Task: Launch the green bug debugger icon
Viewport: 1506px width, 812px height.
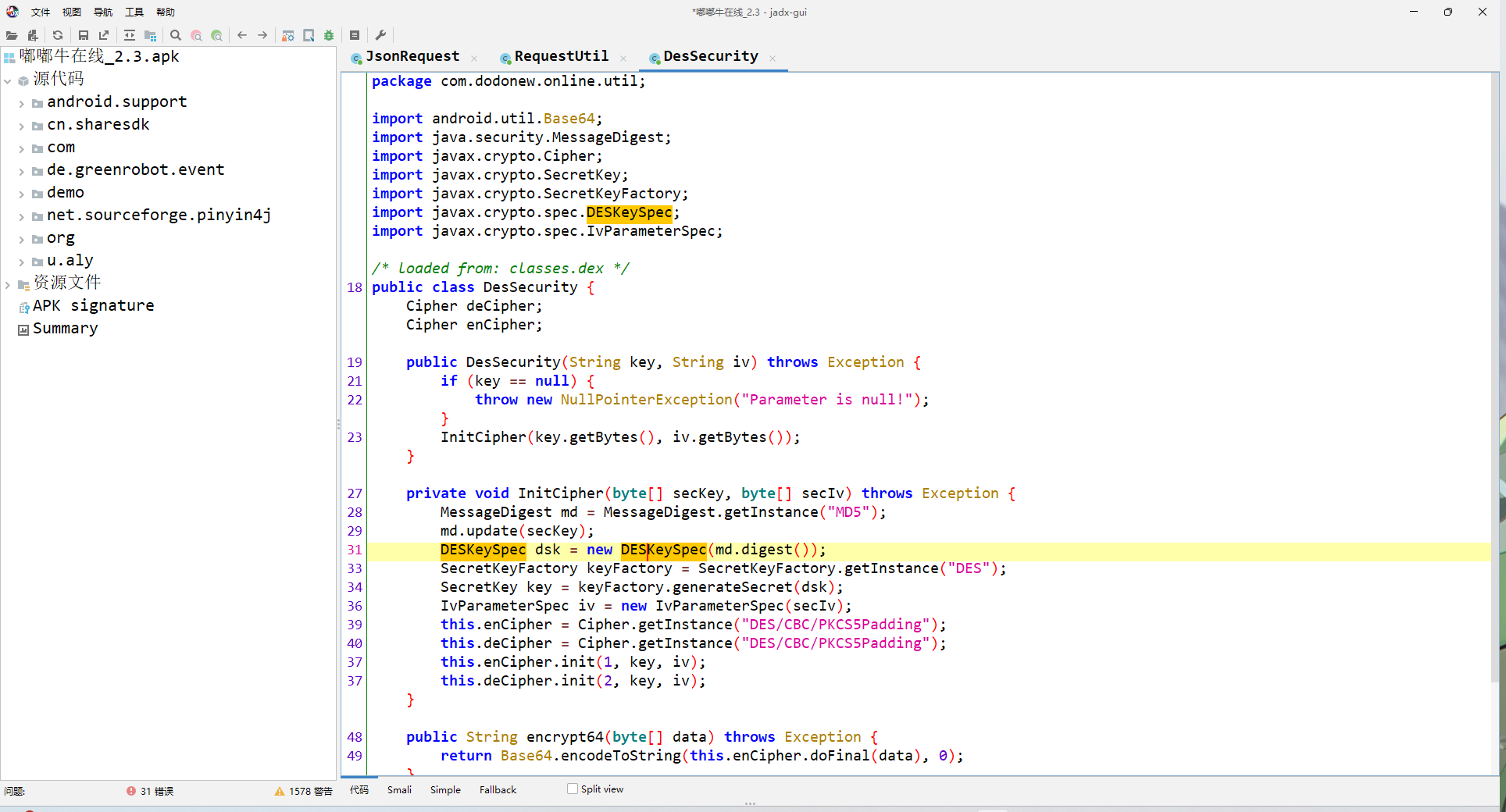Action: pyautogui.click(x=329, y=35)
